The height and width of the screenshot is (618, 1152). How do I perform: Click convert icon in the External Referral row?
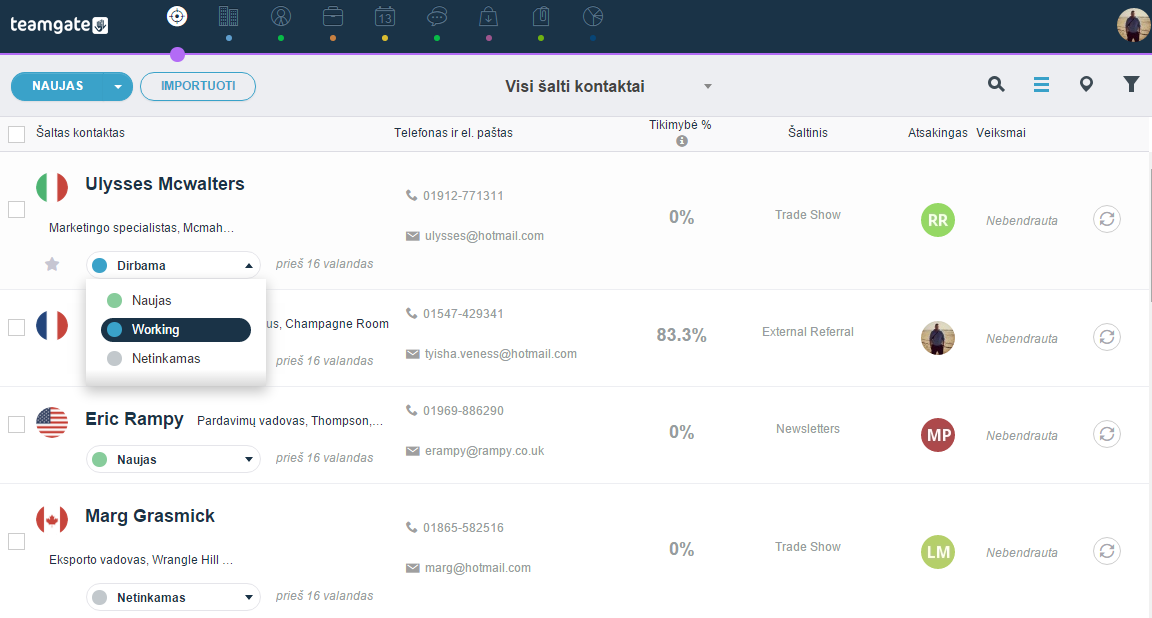point(1107,337)
